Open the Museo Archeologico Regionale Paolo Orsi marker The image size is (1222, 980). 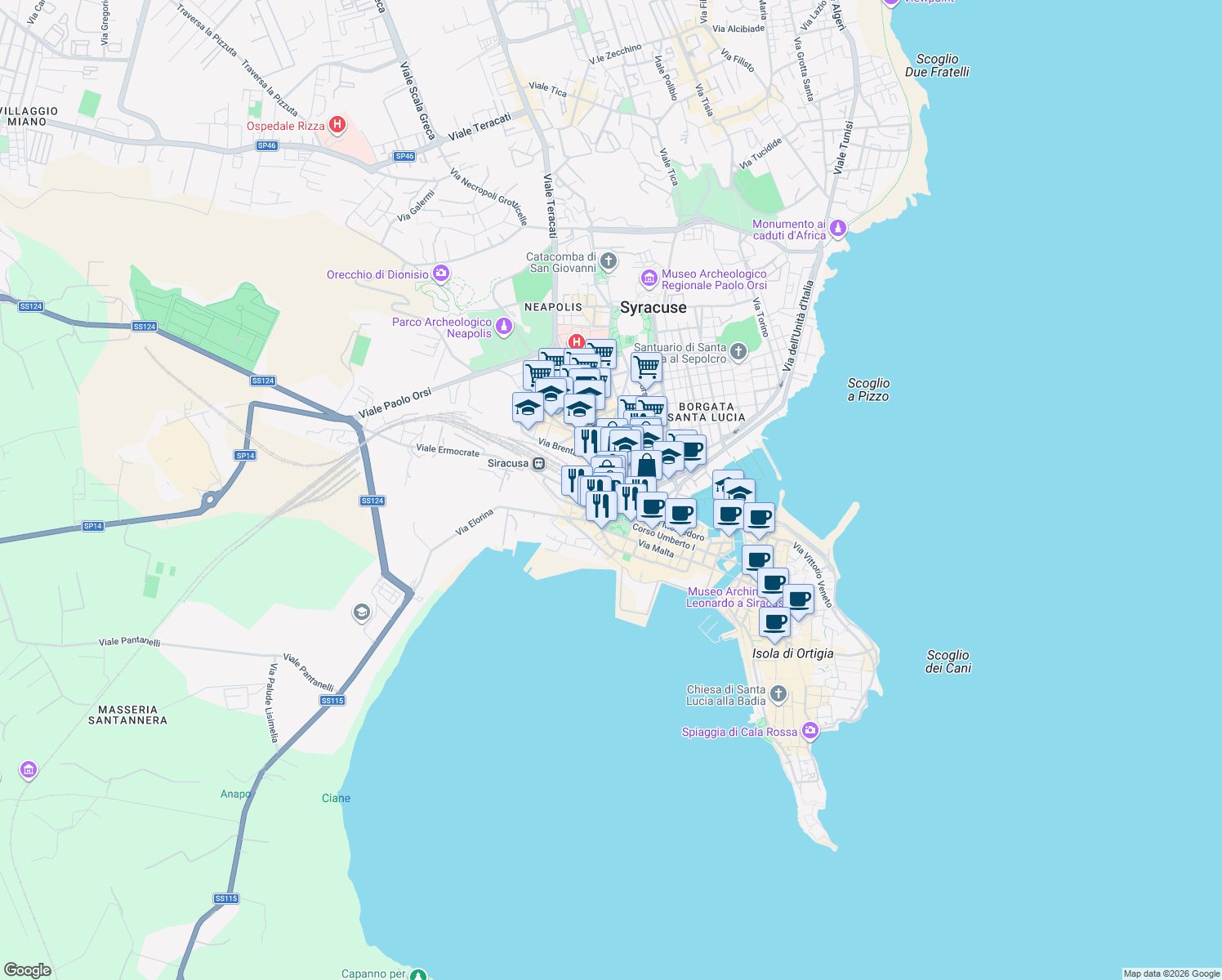[x=649, y=278]
